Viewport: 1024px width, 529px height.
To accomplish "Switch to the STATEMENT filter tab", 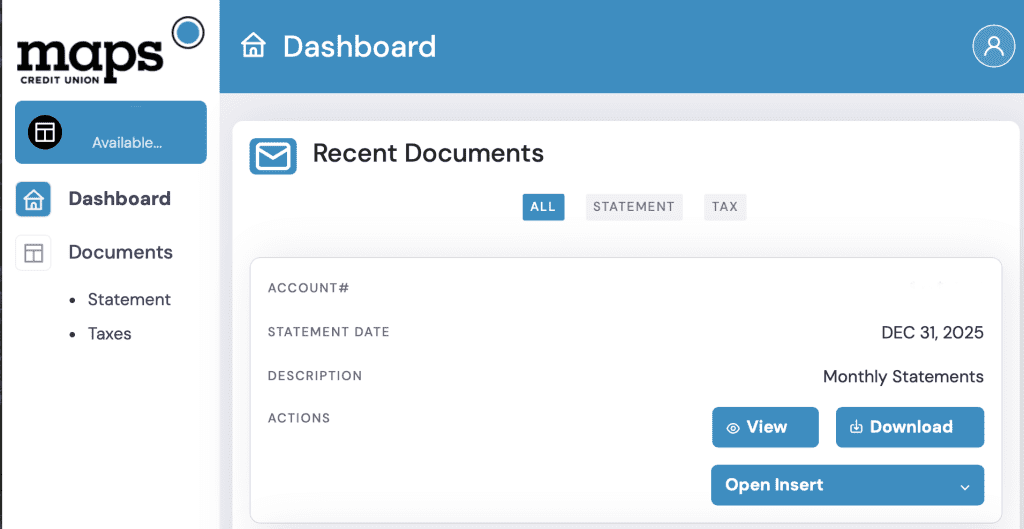I will point(633,207).
